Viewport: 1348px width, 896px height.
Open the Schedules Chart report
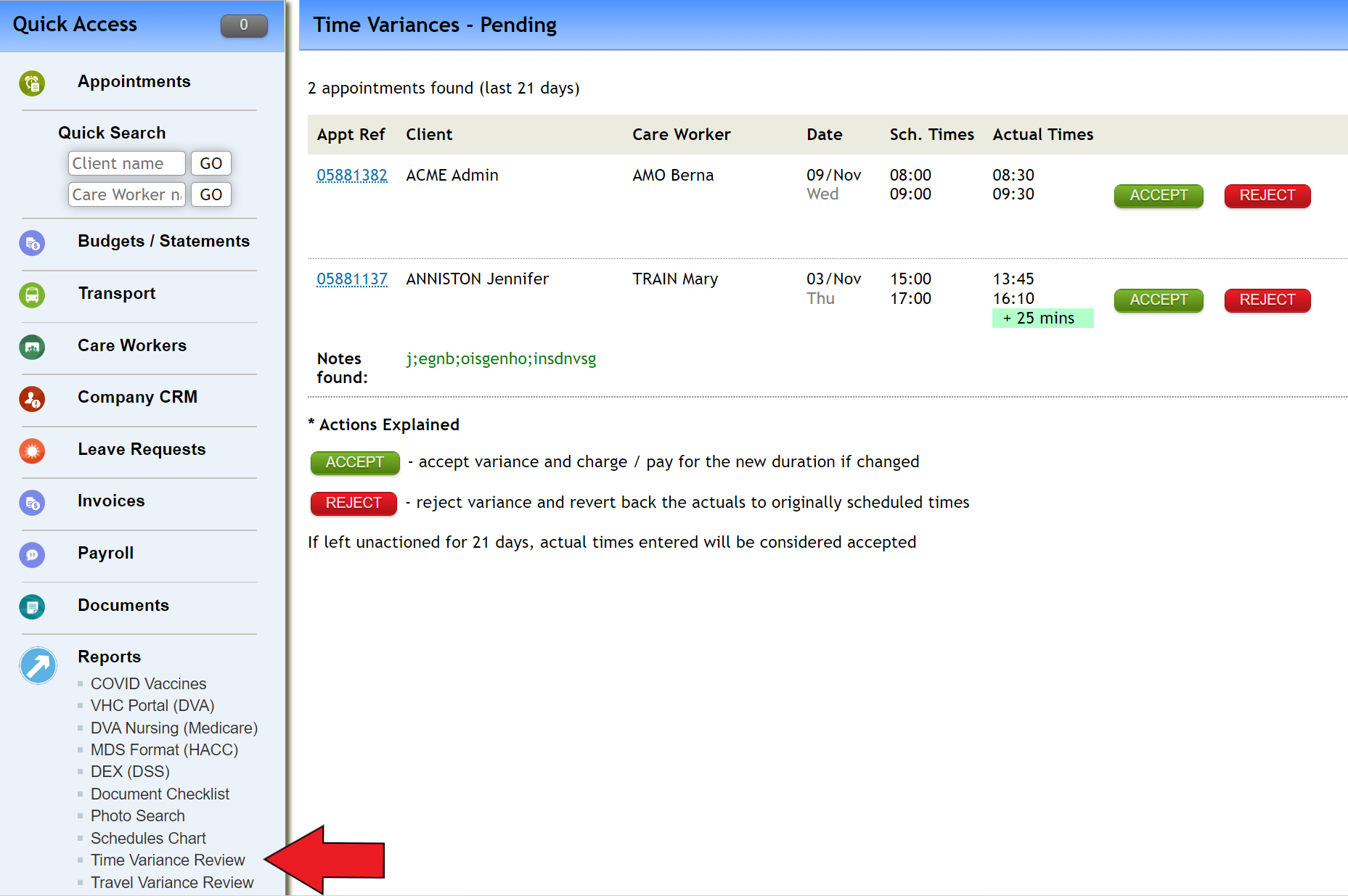pyautogui.click(x=148, y=838)
